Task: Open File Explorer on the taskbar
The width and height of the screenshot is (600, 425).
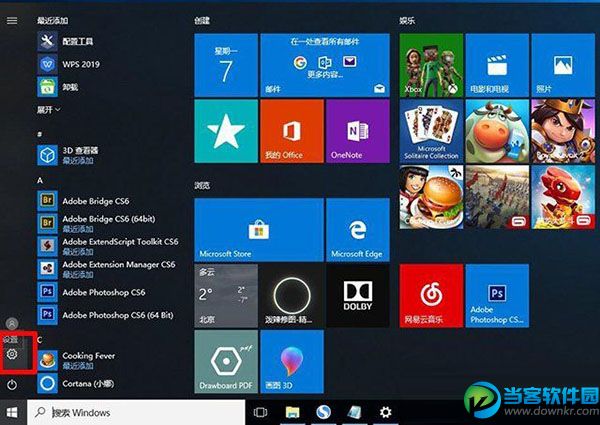Action: 292,412
